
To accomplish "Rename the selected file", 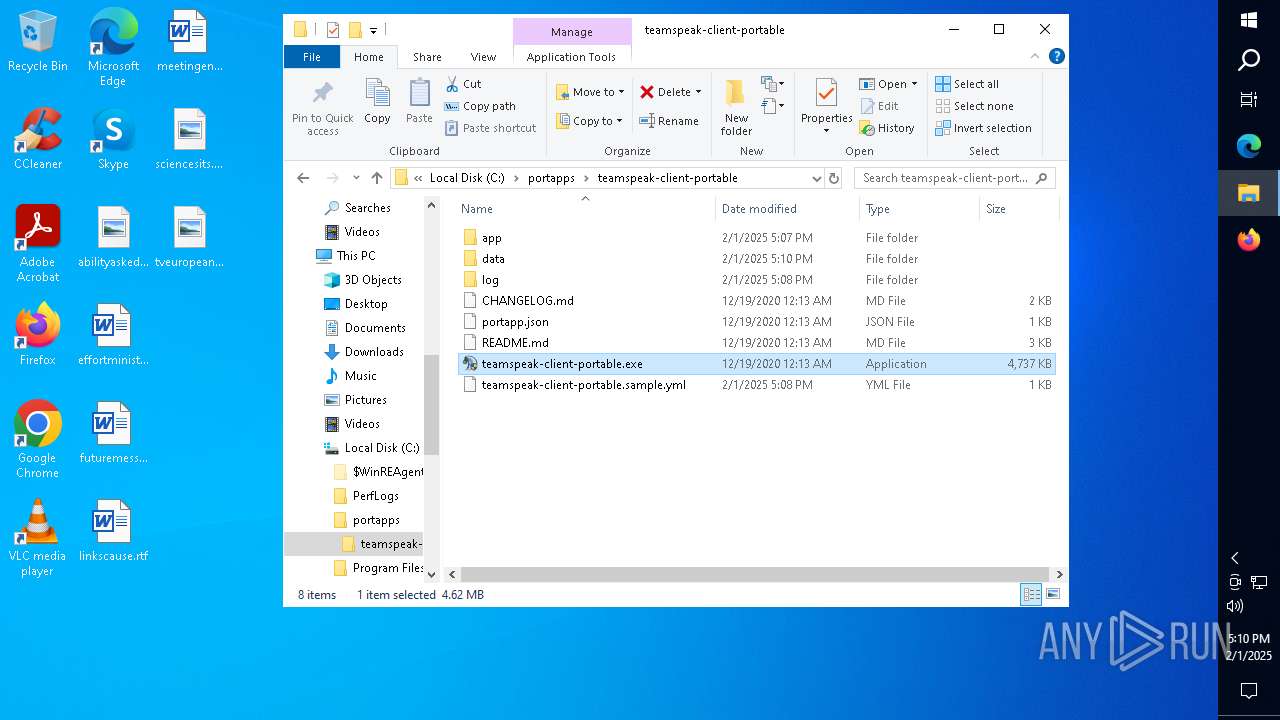I will (669, 121).
